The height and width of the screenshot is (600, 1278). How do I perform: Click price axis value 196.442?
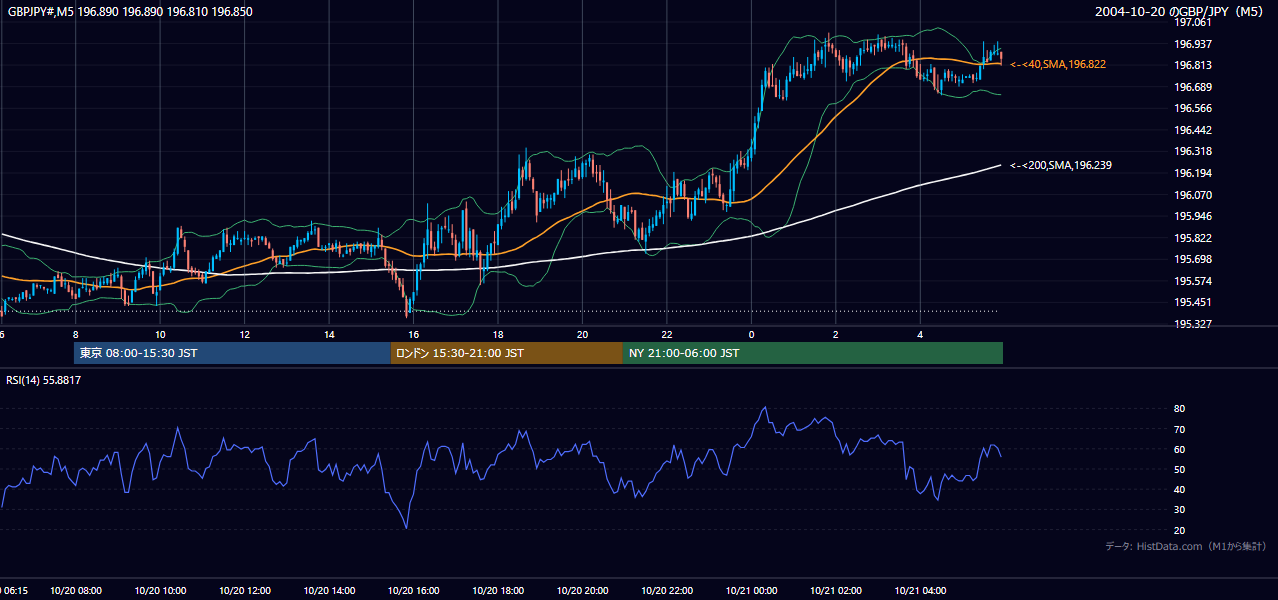click(x=1193, y=130)
